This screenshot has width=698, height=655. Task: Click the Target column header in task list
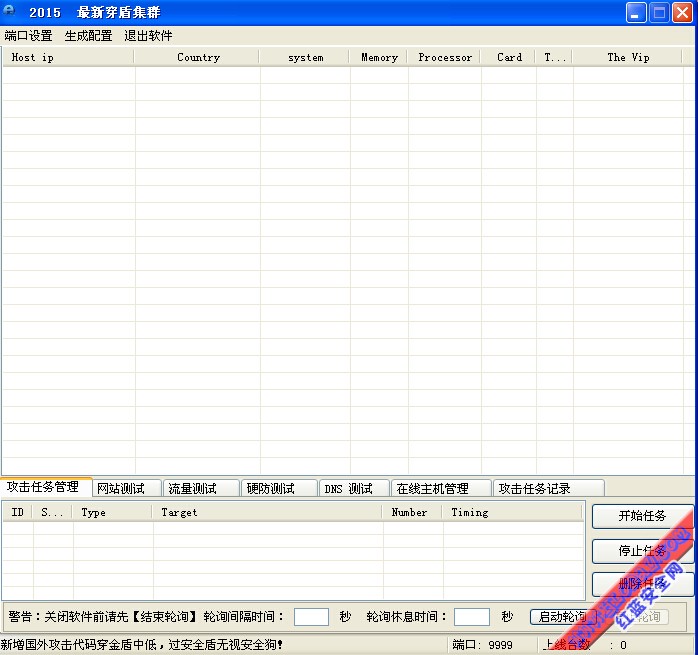click(268, 513)
